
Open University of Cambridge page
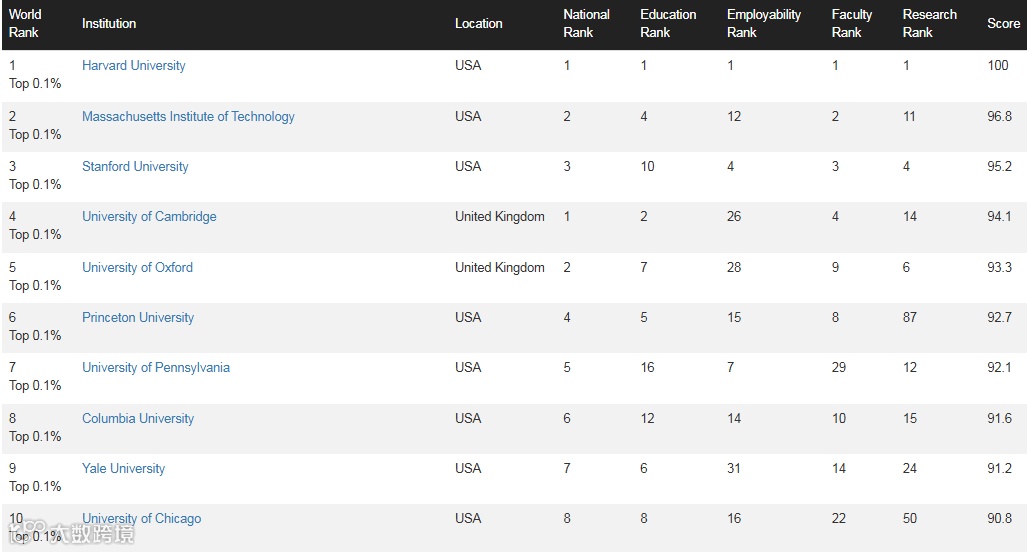click(149, 217)
